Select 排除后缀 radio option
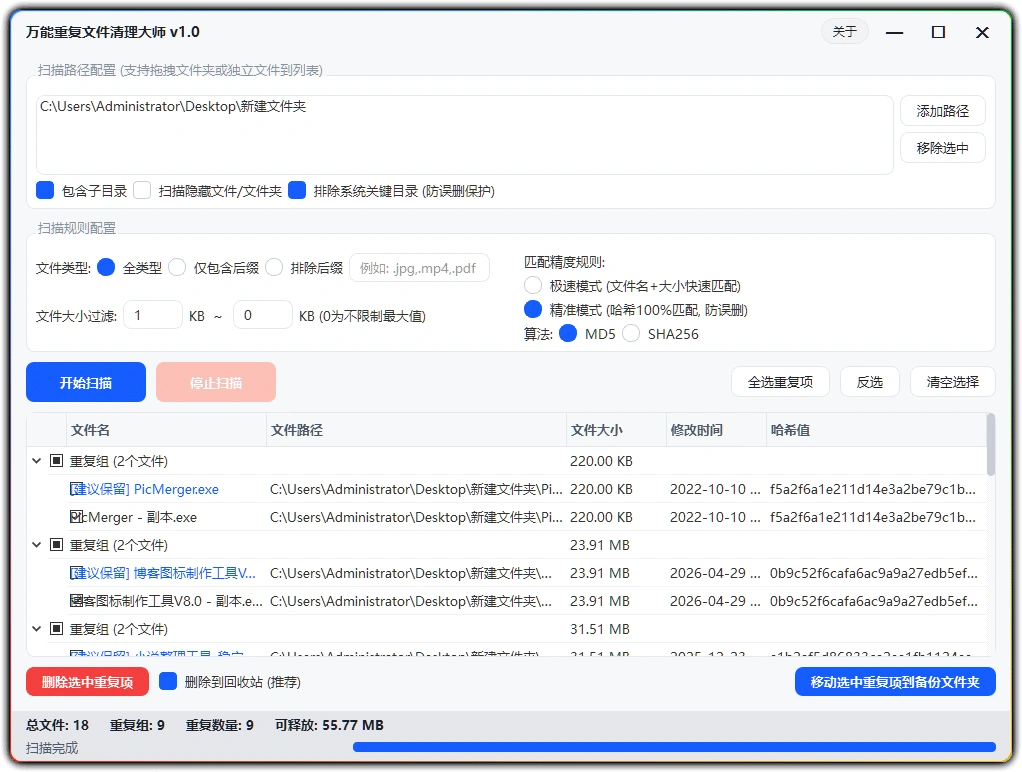 tap(274, 267)
